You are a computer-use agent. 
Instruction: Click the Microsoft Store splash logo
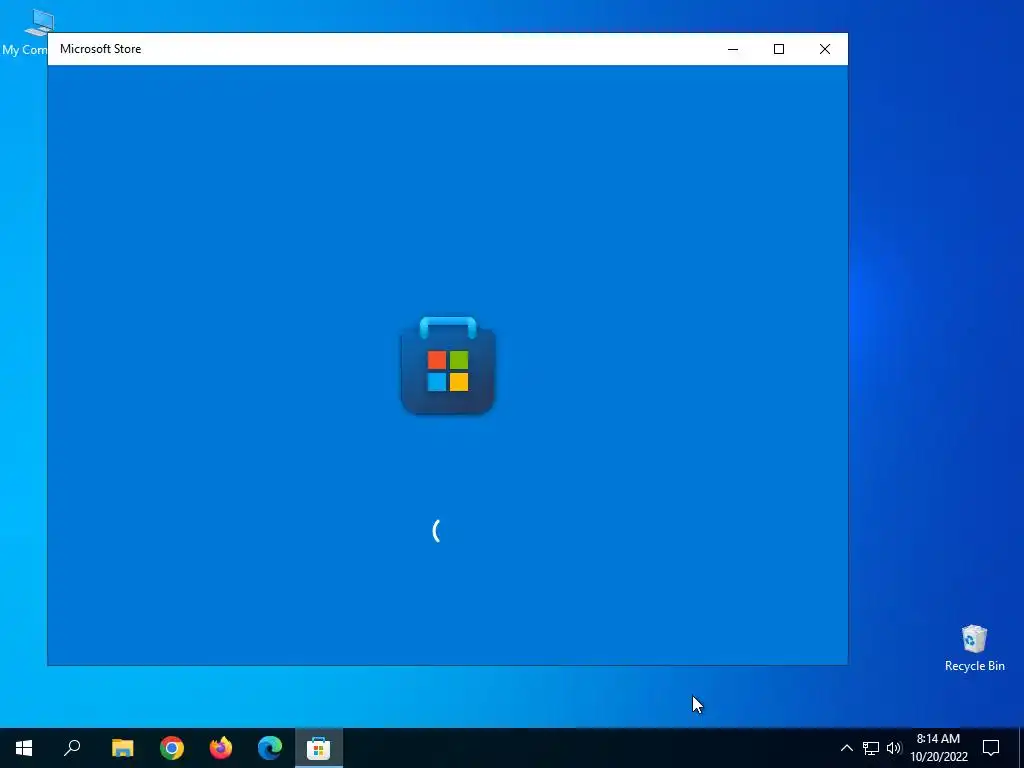[x=448, y=366]
